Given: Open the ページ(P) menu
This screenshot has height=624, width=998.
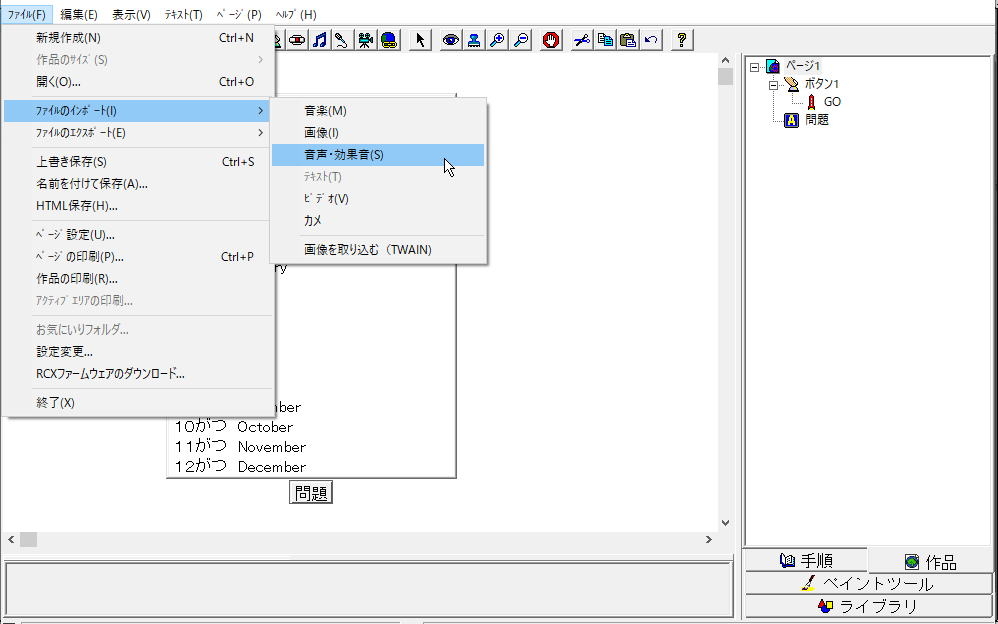Looking at the screenshot, I should tap(239, 15).
